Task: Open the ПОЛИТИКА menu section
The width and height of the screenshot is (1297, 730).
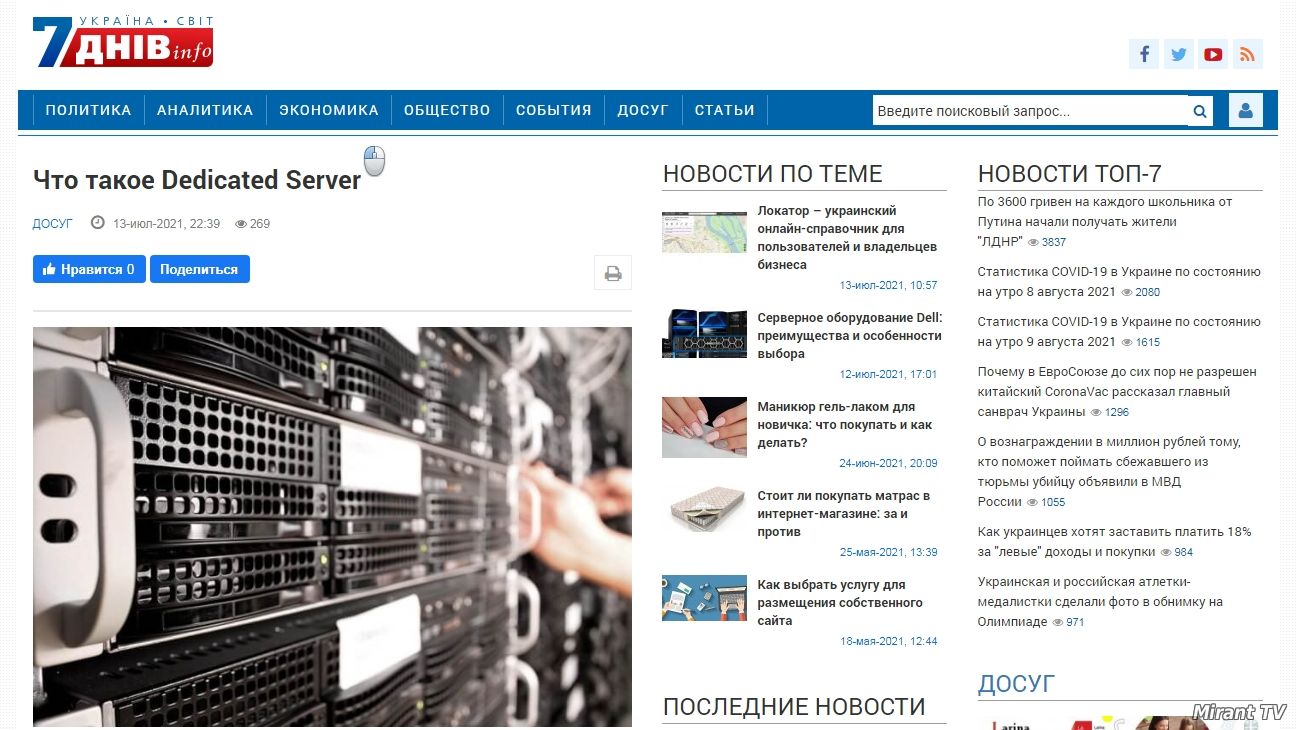Action: tap(88, 110)
